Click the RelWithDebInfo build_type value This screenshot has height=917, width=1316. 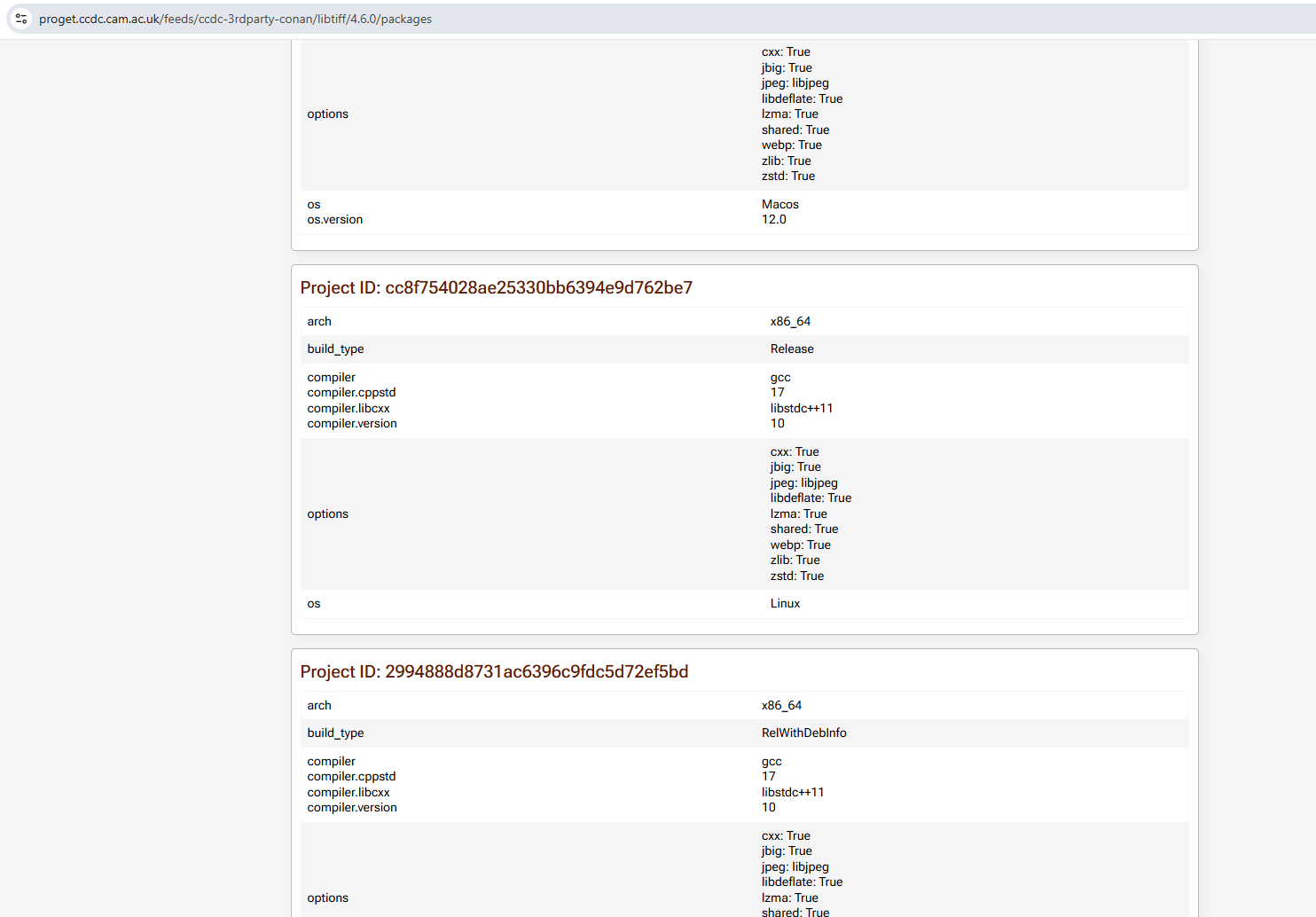(x=803, y=733)
